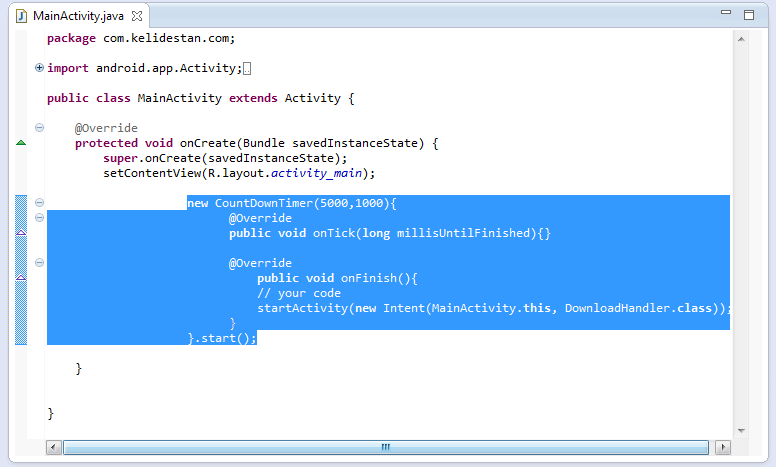
Task: Expand the folded import statements
Action: click(x=40, y=68)
